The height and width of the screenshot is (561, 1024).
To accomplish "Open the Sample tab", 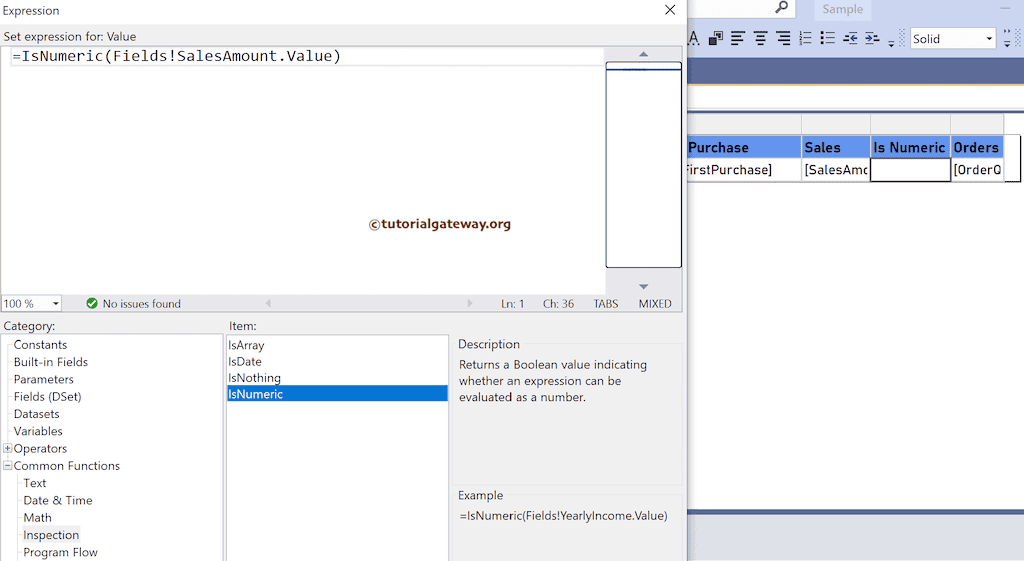I will click(x=842, y=9).
